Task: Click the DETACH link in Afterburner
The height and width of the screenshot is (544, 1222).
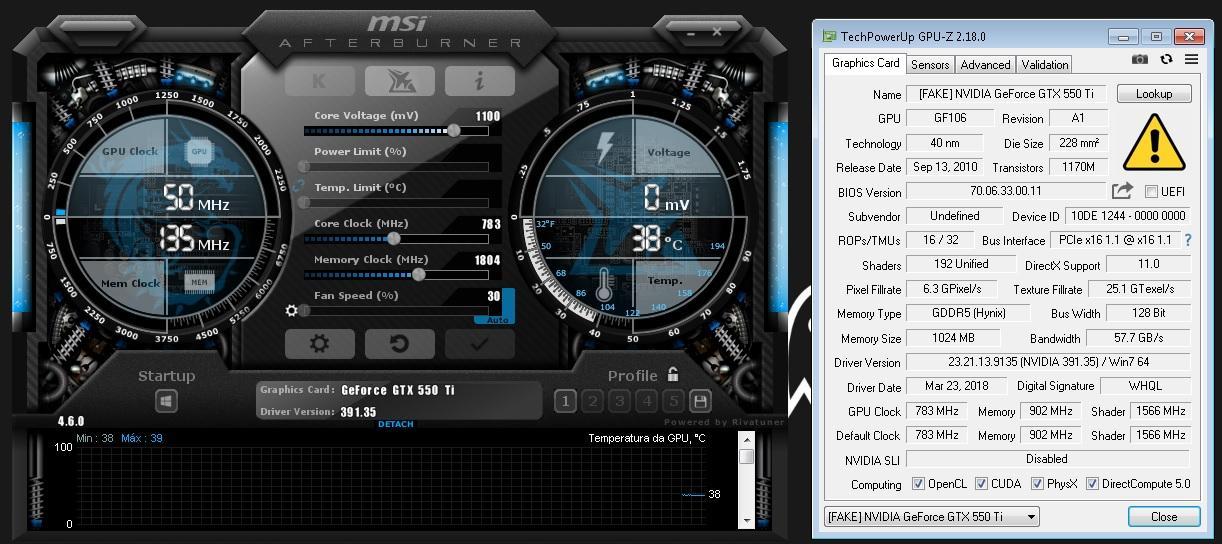Action: pos(396,424)
